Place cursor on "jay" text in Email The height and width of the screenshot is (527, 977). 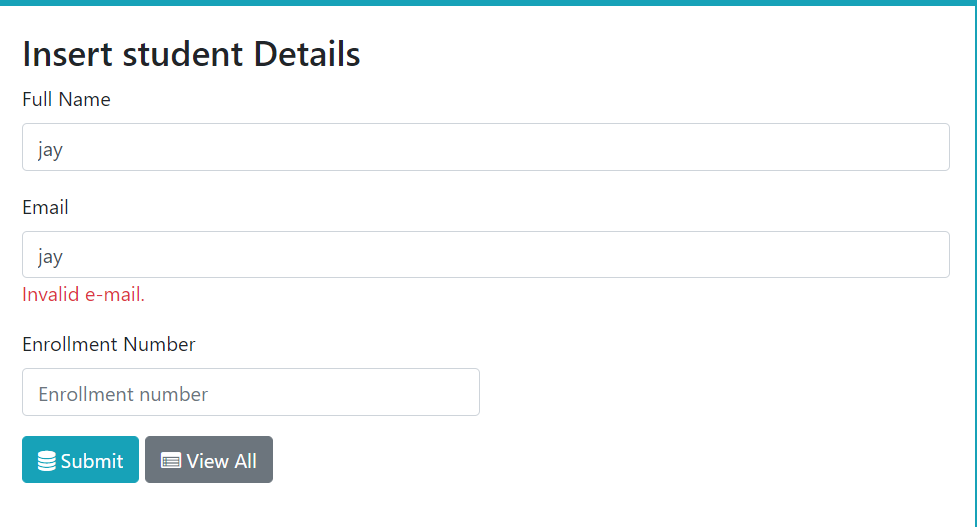click(50, 257)
